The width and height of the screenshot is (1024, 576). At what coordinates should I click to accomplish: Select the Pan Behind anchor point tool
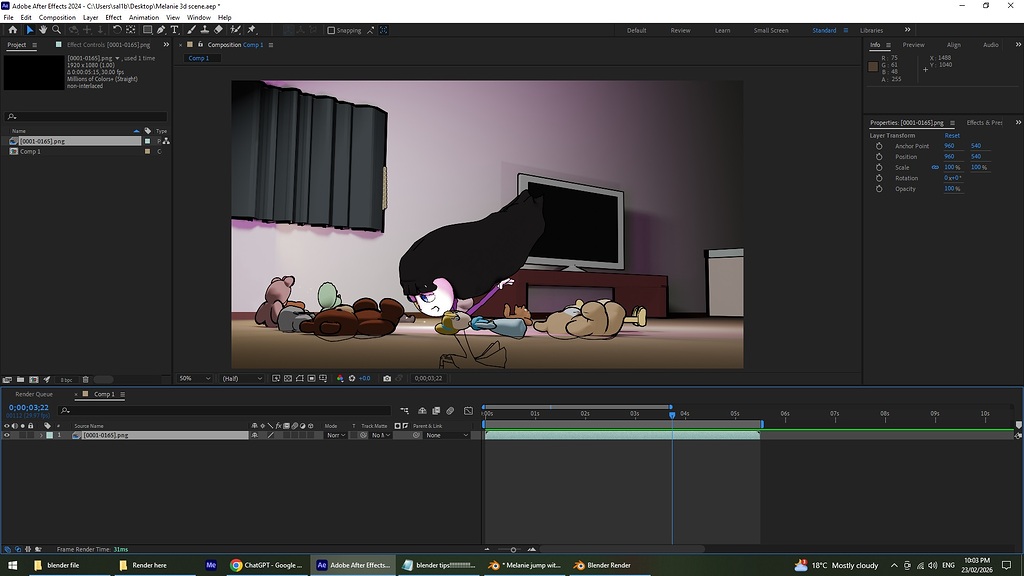131,30
